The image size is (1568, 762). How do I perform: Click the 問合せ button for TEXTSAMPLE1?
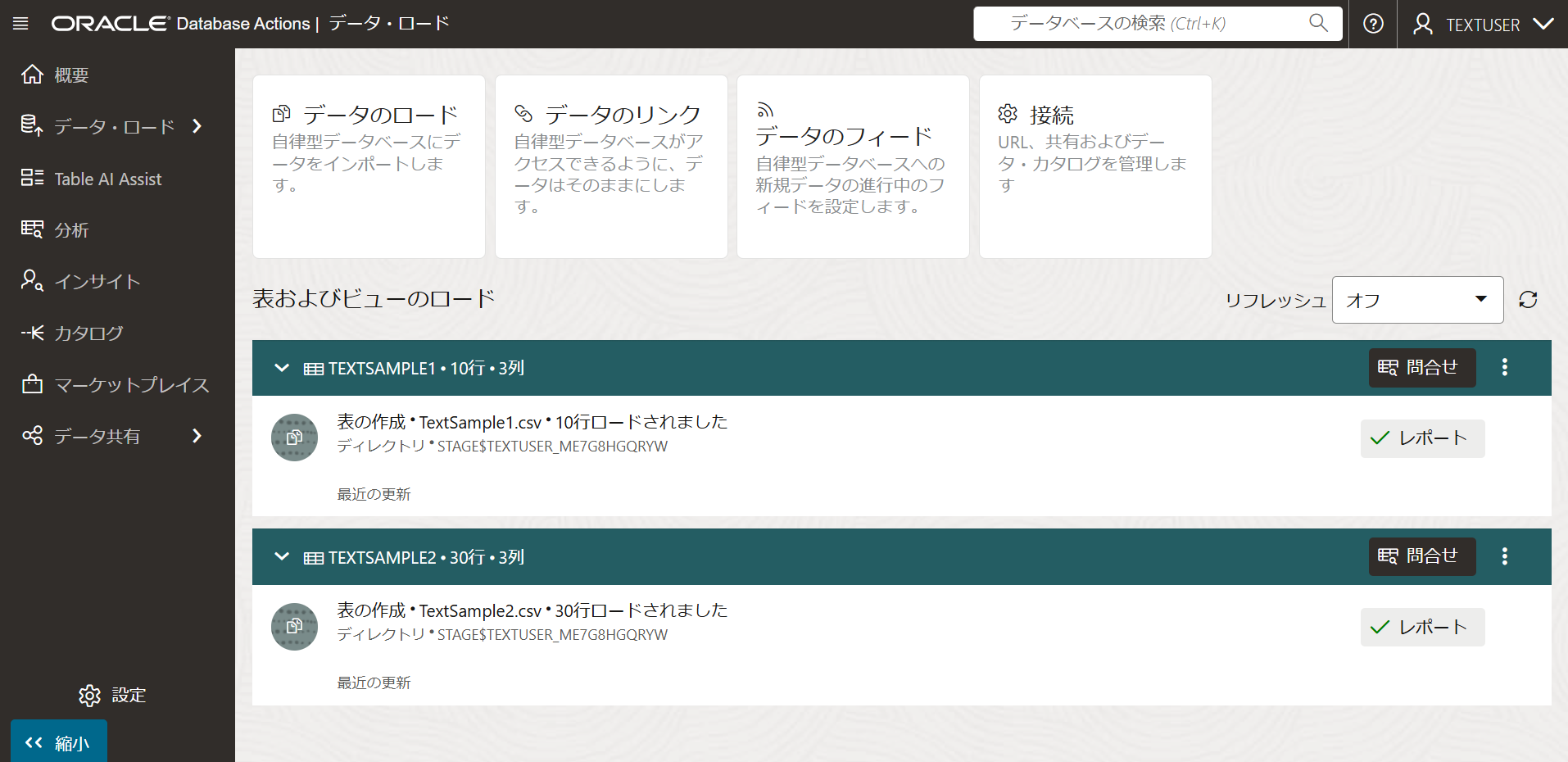pyautogui.click(x=1421, y=368)
